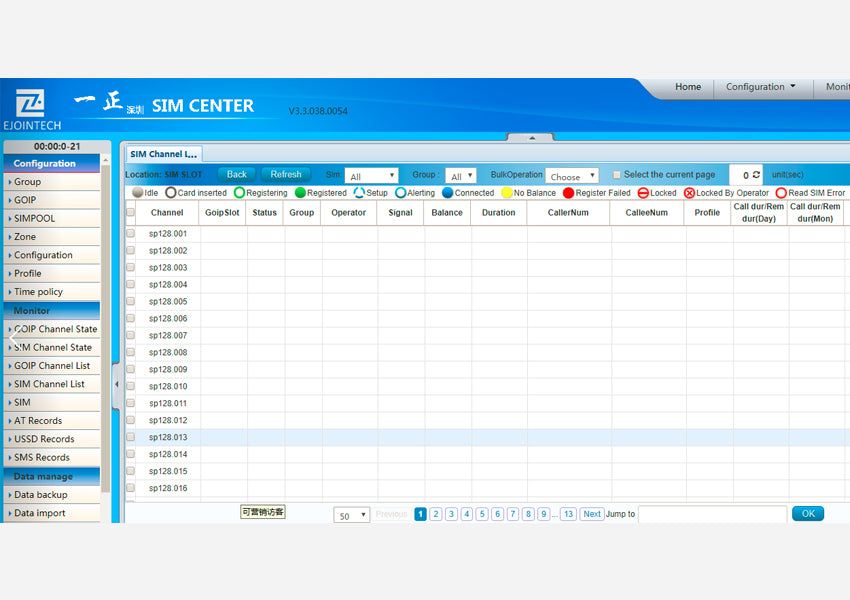This screenshot has width=850, height=600.
Task: Click the Registered green status legend icon
Action: click(x=300, y=192)
